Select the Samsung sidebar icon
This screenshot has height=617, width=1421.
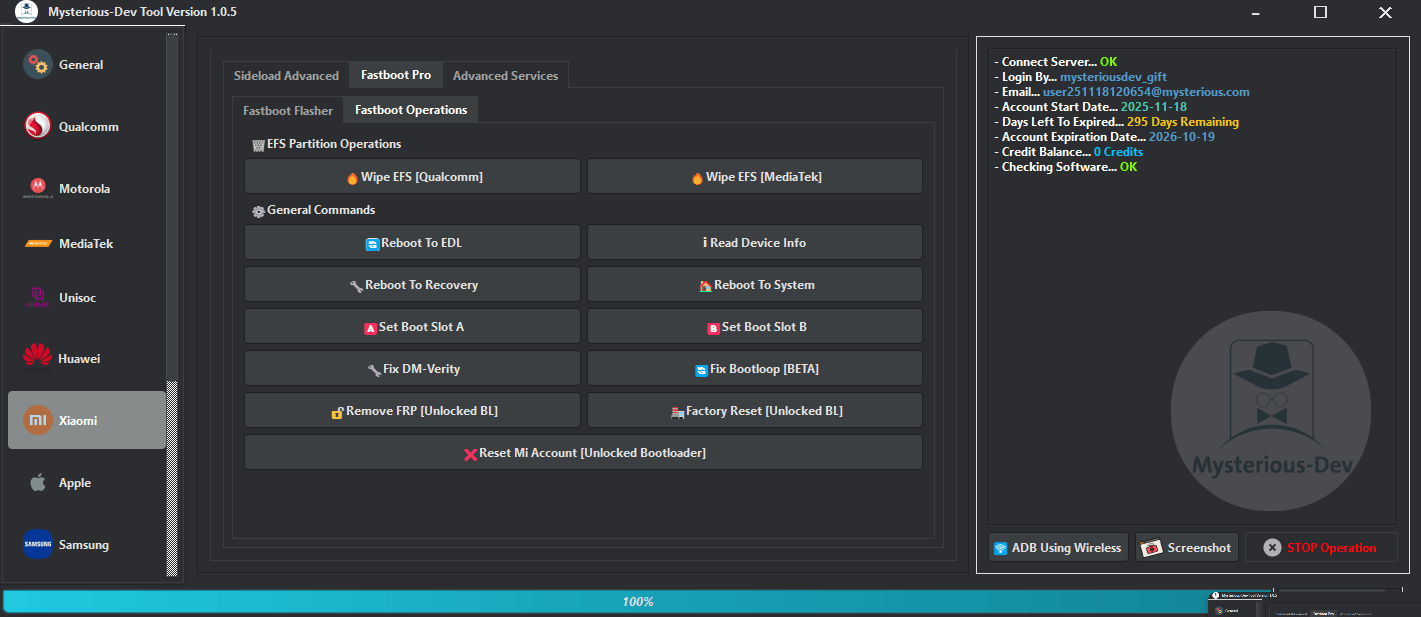point(38,544)
